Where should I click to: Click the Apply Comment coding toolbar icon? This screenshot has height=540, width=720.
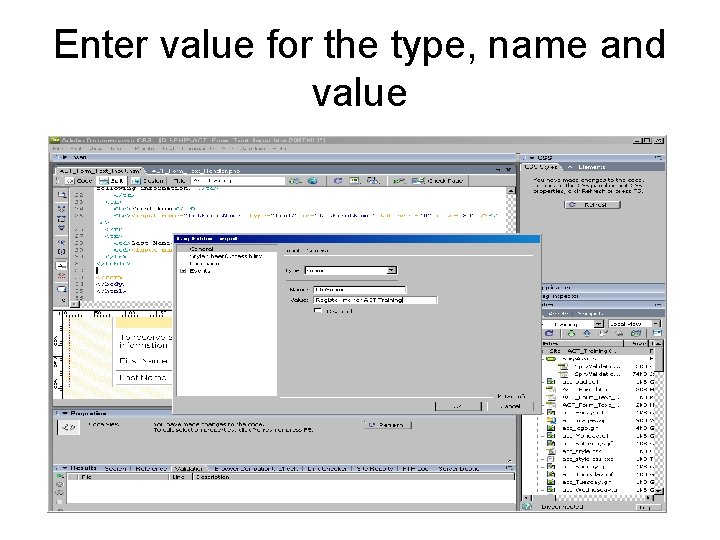(x=62, y=289)
